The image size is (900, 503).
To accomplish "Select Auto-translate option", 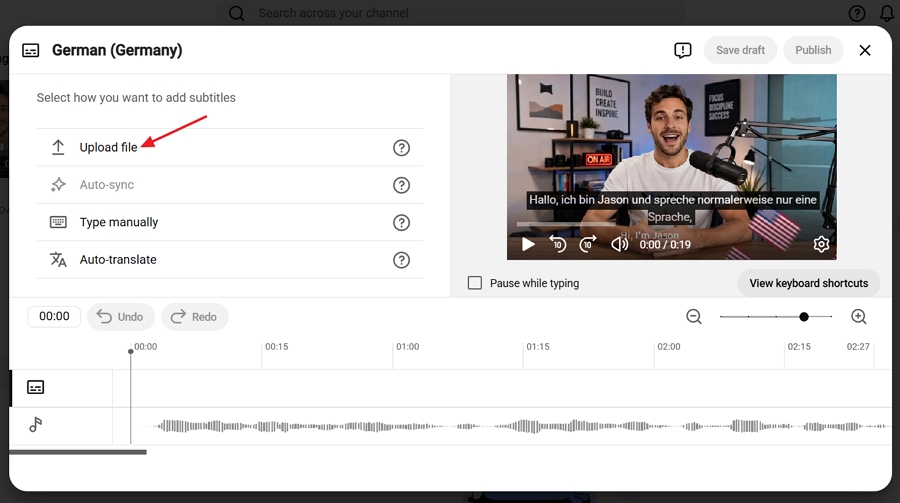I will tap(230, 260).
